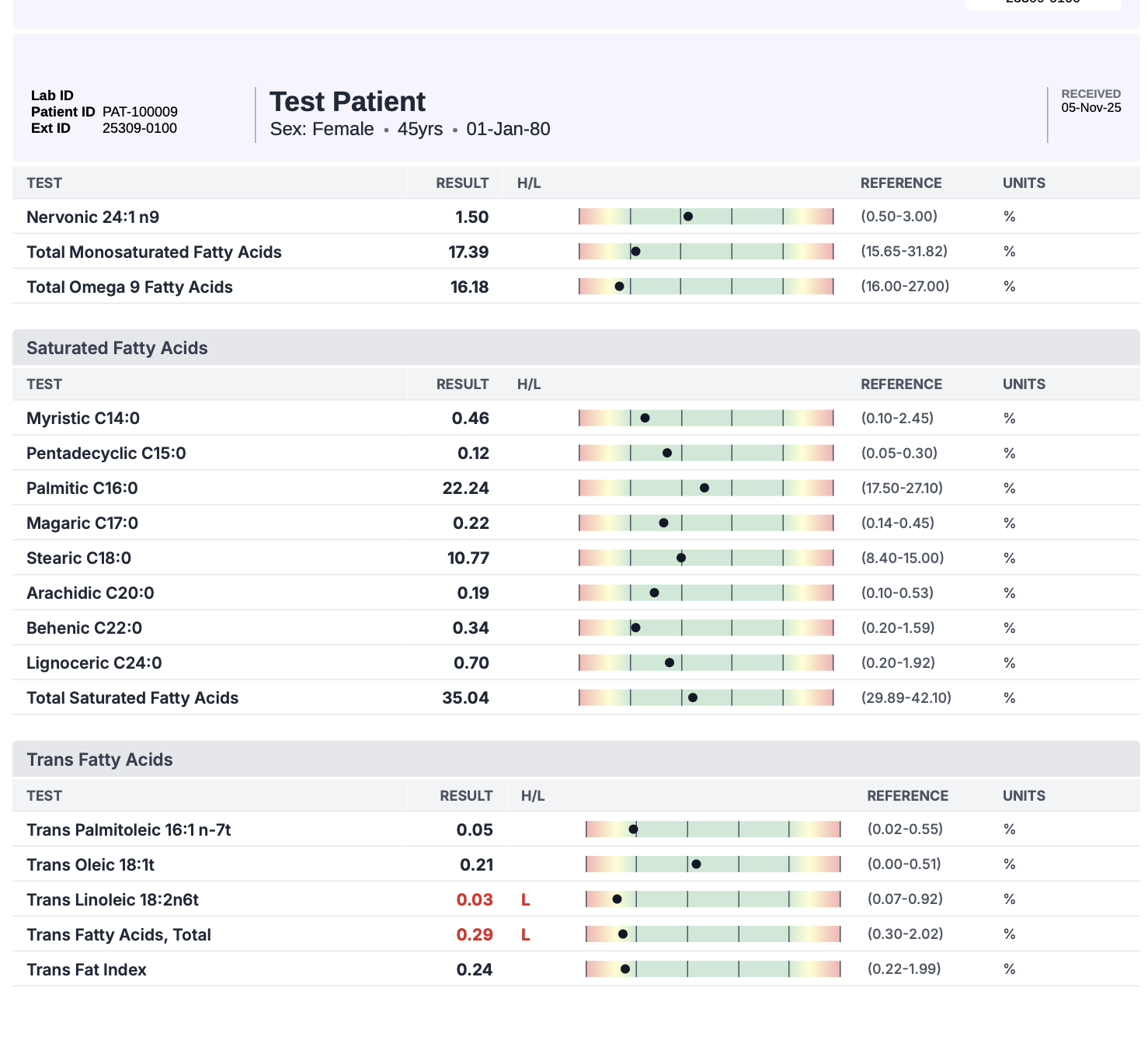Click the received date 05-Nov-25

click(x=1091, y=108)
